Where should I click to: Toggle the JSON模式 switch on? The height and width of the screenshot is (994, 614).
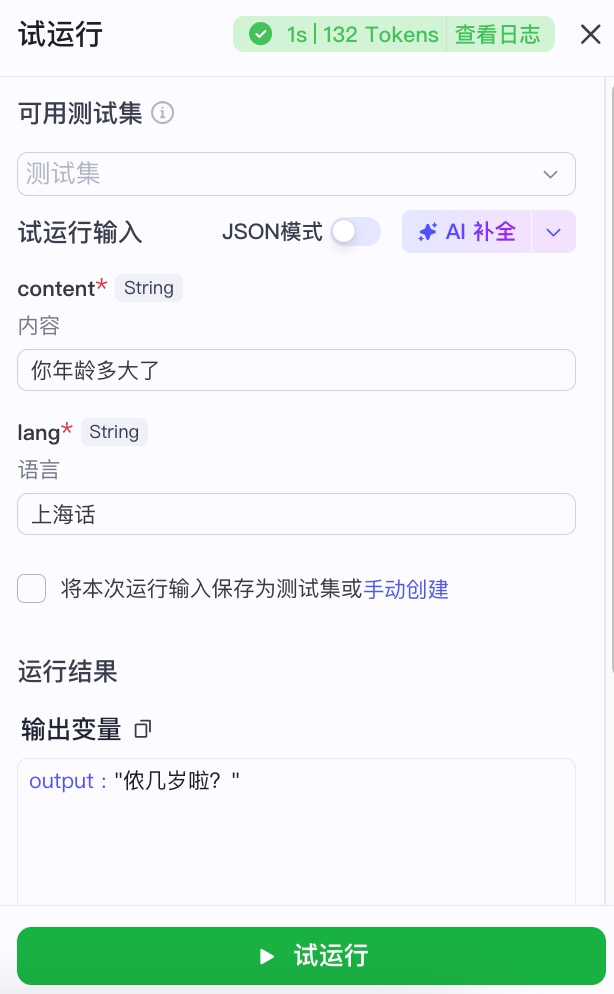point(355,231)
